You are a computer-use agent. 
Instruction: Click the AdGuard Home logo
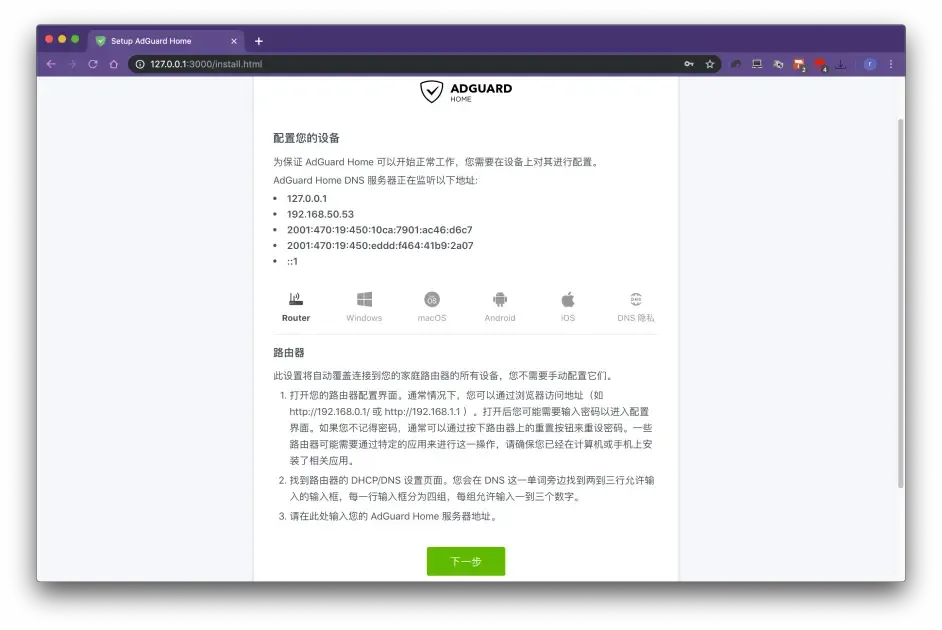pyautogui.click(x=466, y=92)
